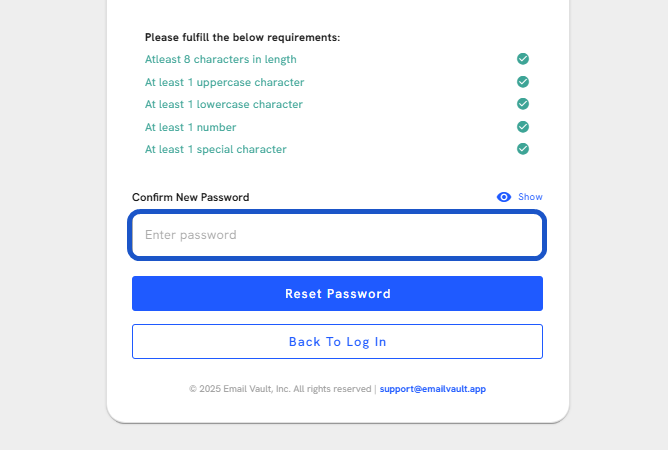Viewport: 668px width, 450px height.
Task: Click the checkmark for 8 characters length
Action: coord(523,59)
